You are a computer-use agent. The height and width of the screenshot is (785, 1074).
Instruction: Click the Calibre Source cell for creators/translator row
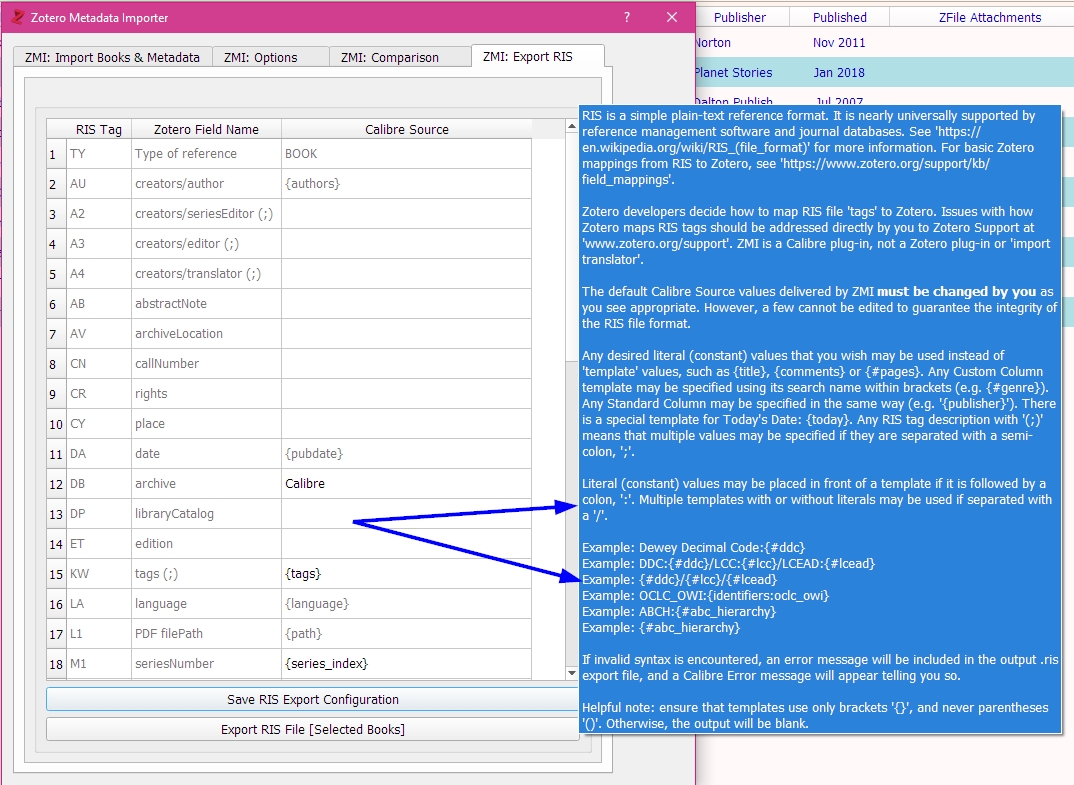[x=406, y=273]
